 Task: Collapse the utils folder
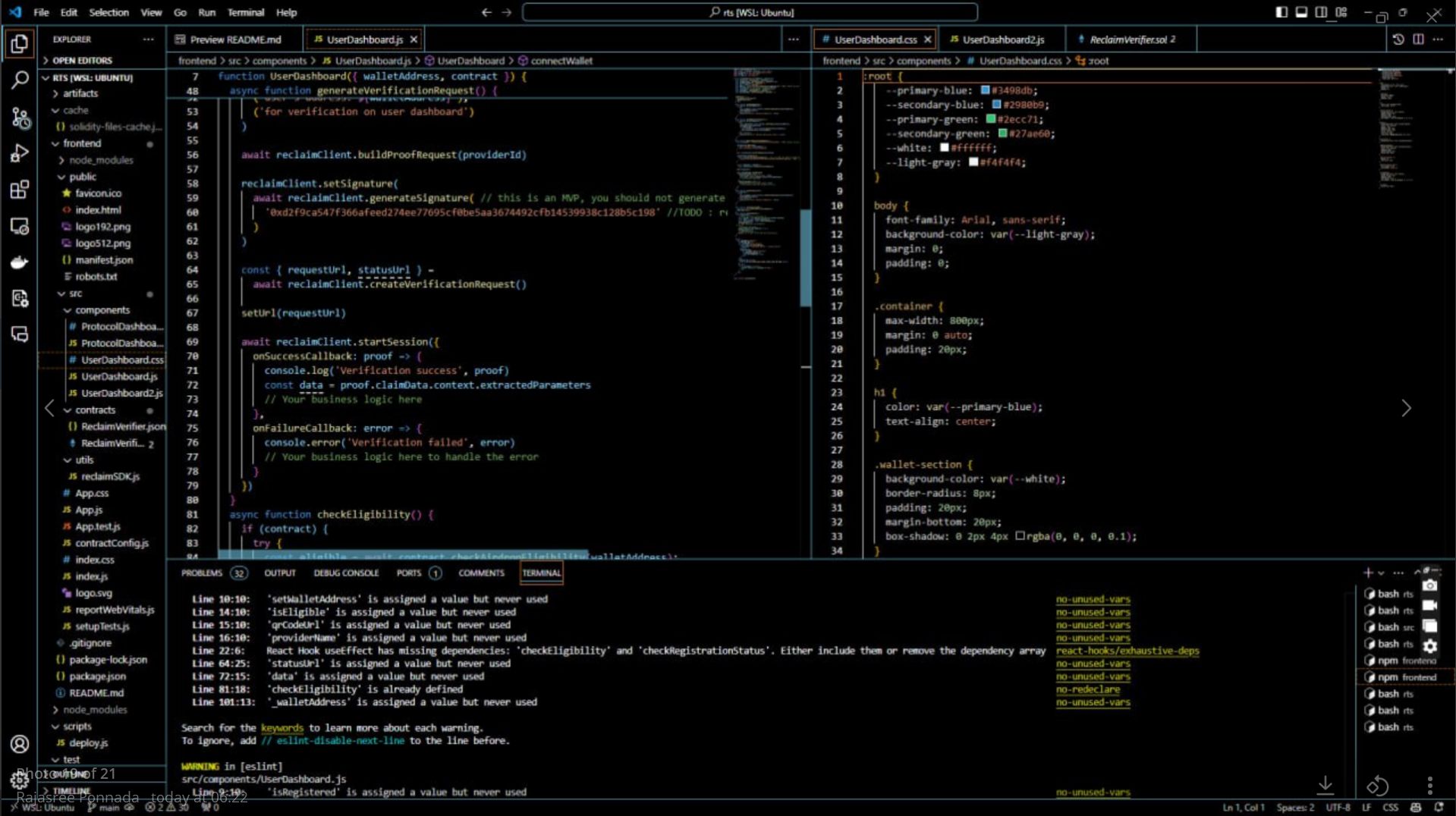coord(84,460)
